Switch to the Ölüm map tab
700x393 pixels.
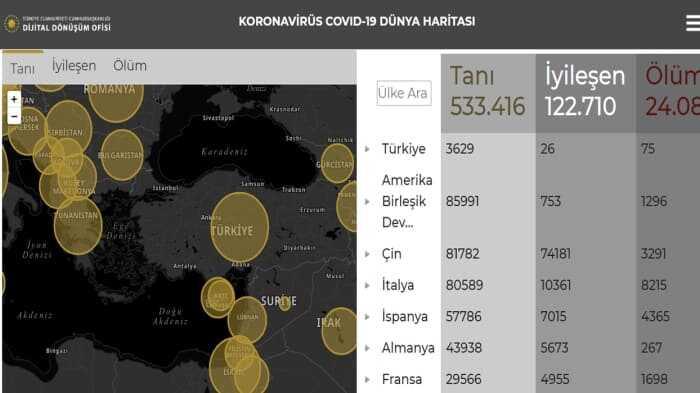pyautogui.click(x=129, y=66)
